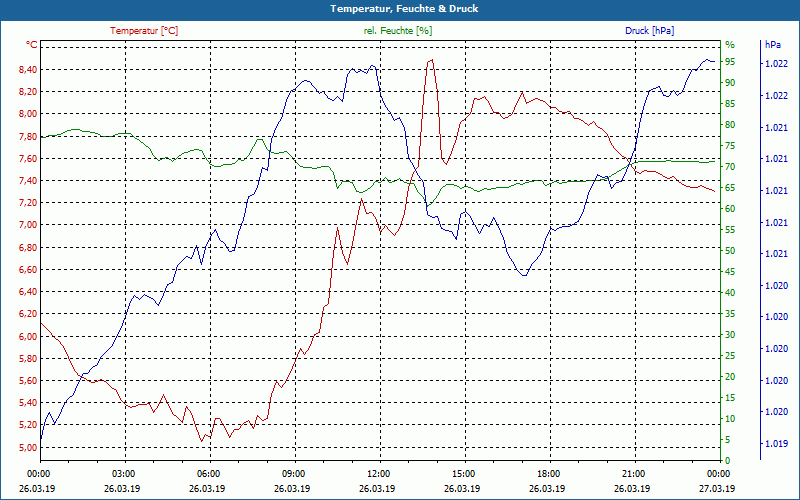The height and width of the screenshot is (500, 800).
Task: Click the time axis label "12:00"
Action: (378, 473)
